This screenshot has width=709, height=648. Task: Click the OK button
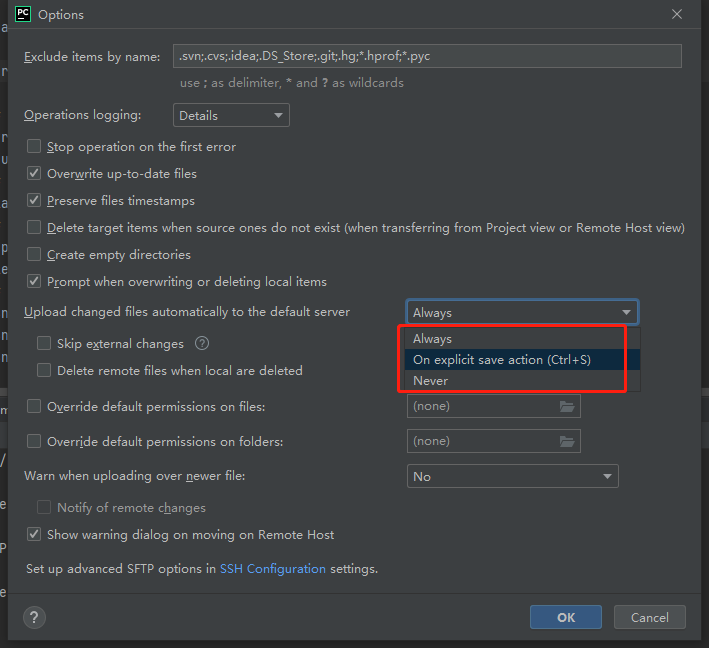tap(566, 617)
